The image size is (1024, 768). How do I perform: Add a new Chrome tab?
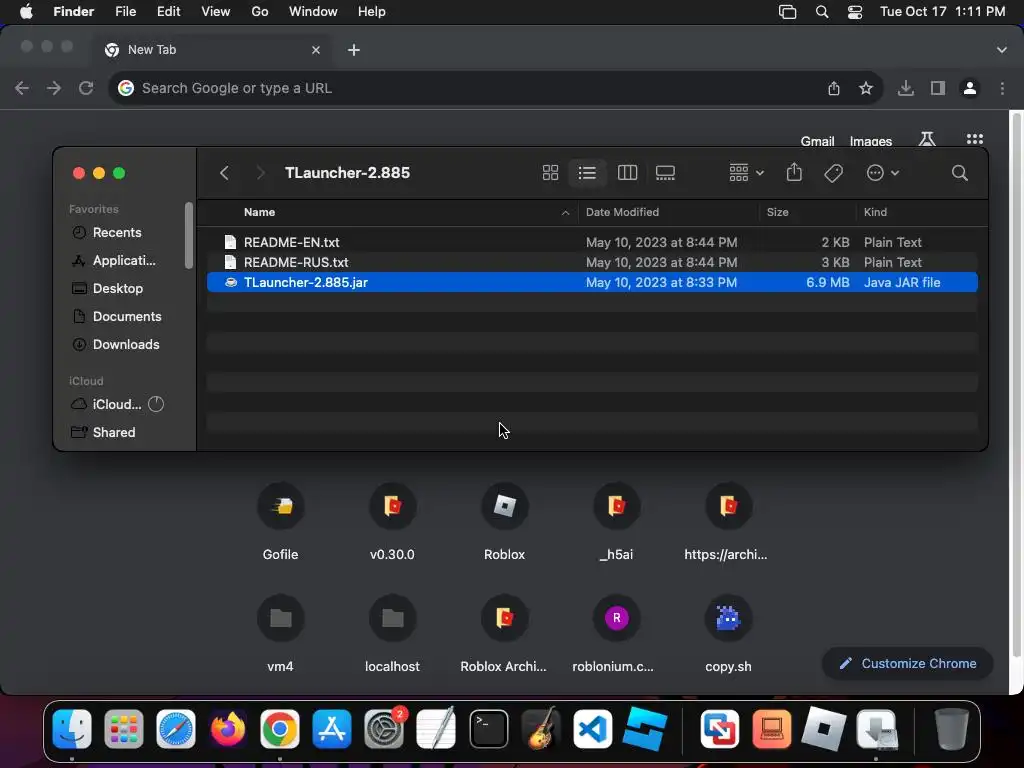(354, 50)
